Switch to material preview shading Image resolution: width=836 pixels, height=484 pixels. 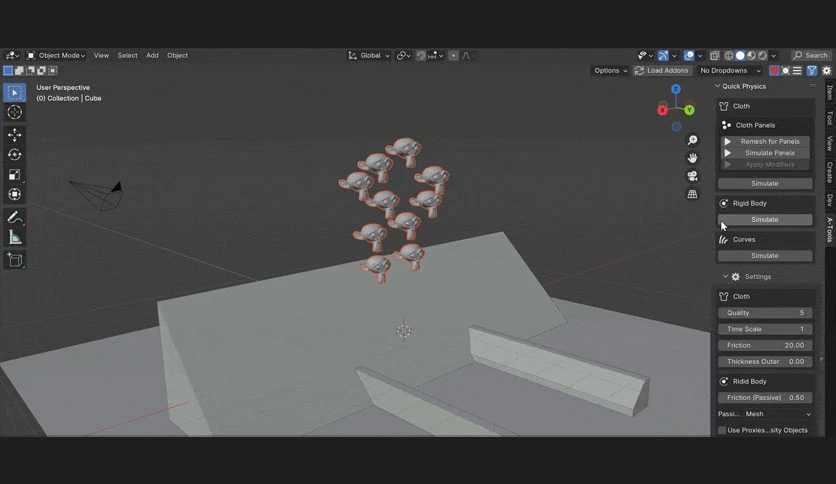751,55
